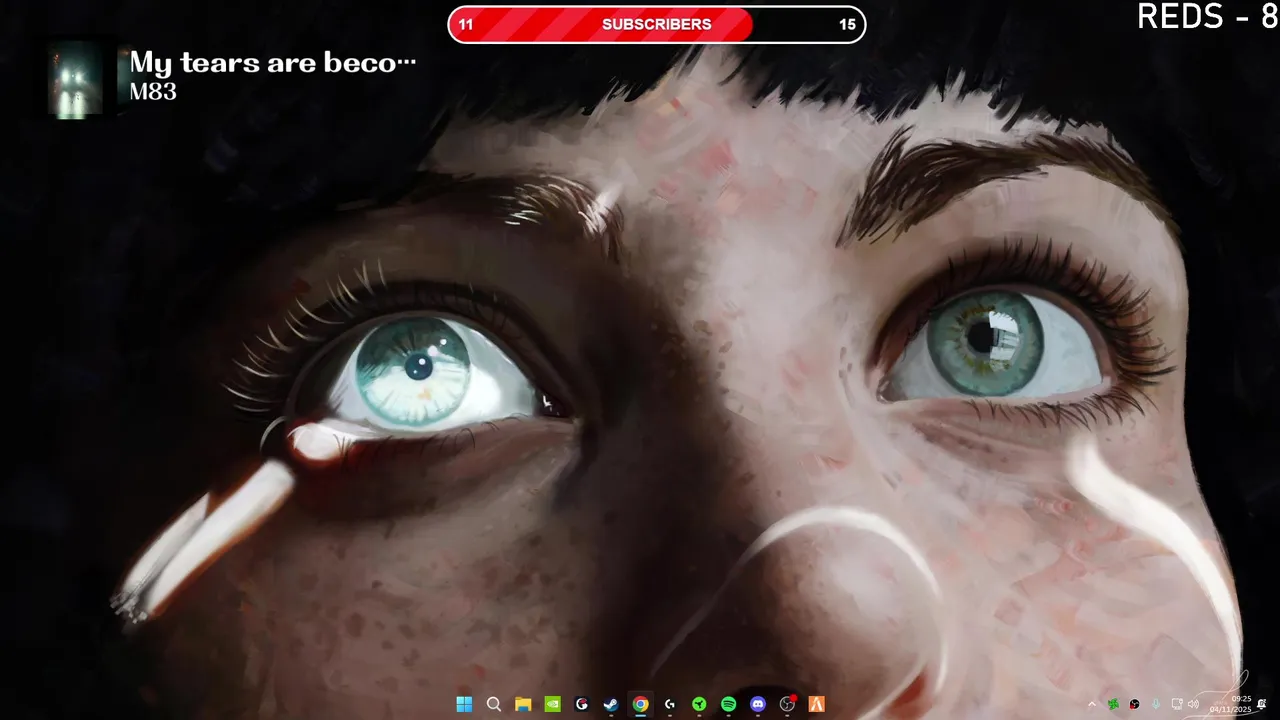Open the green Razer app on the taskbar
This screenshot has height=720, width=1280.
click(699, 704)
